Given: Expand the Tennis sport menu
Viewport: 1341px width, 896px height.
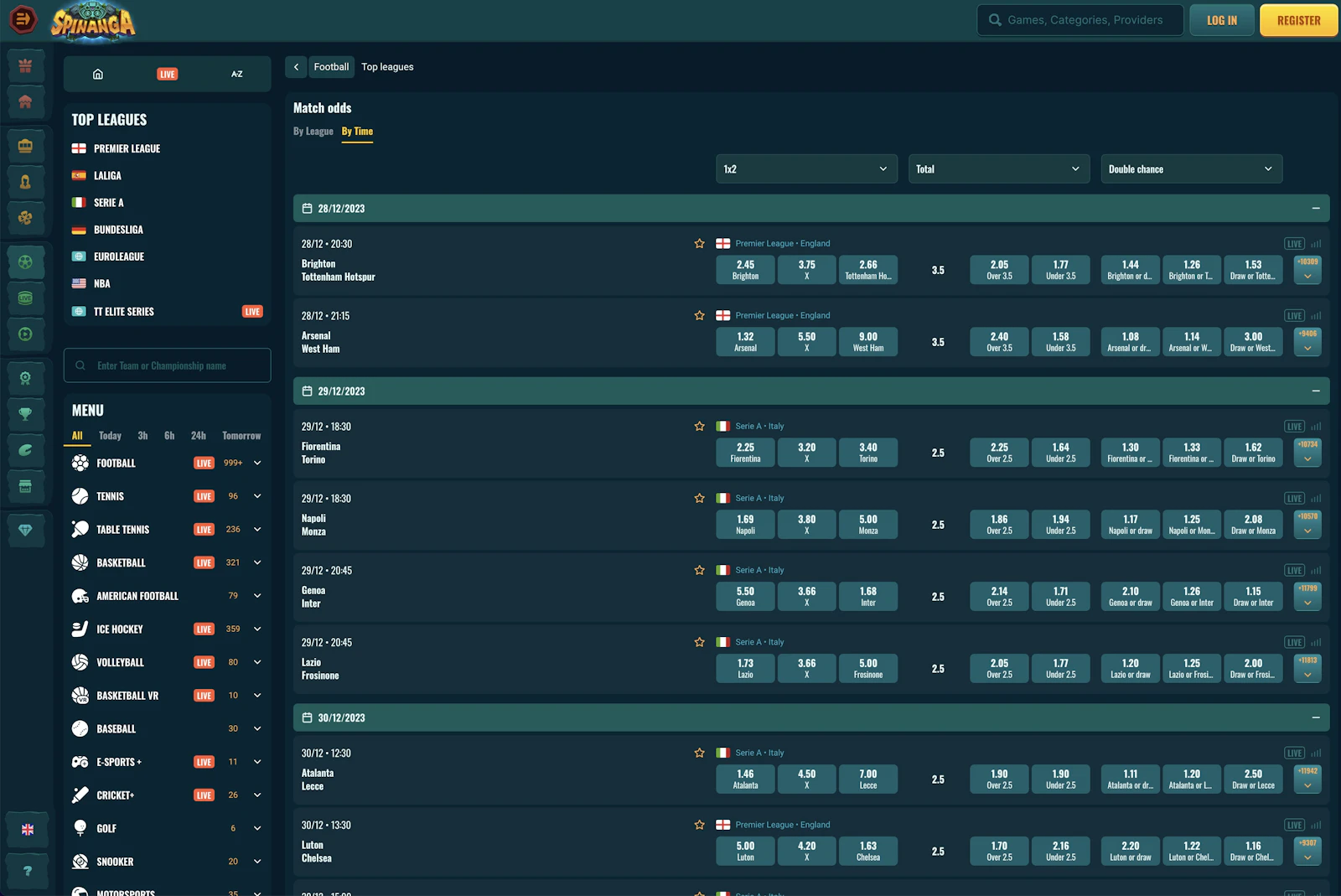Looking at the screenshot, I should [257, 496].
